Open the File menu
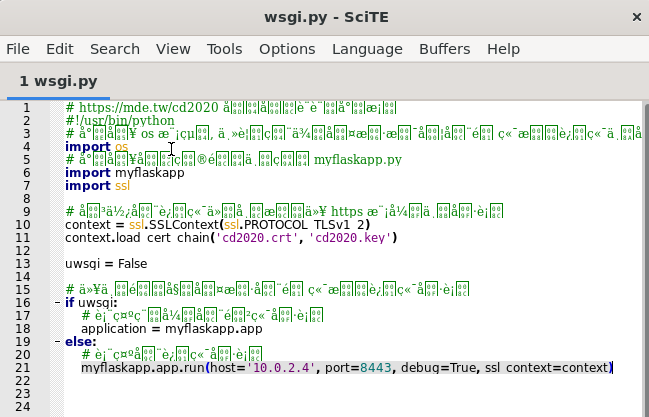Screen dimensions: 649x417 tap(18, 49)
